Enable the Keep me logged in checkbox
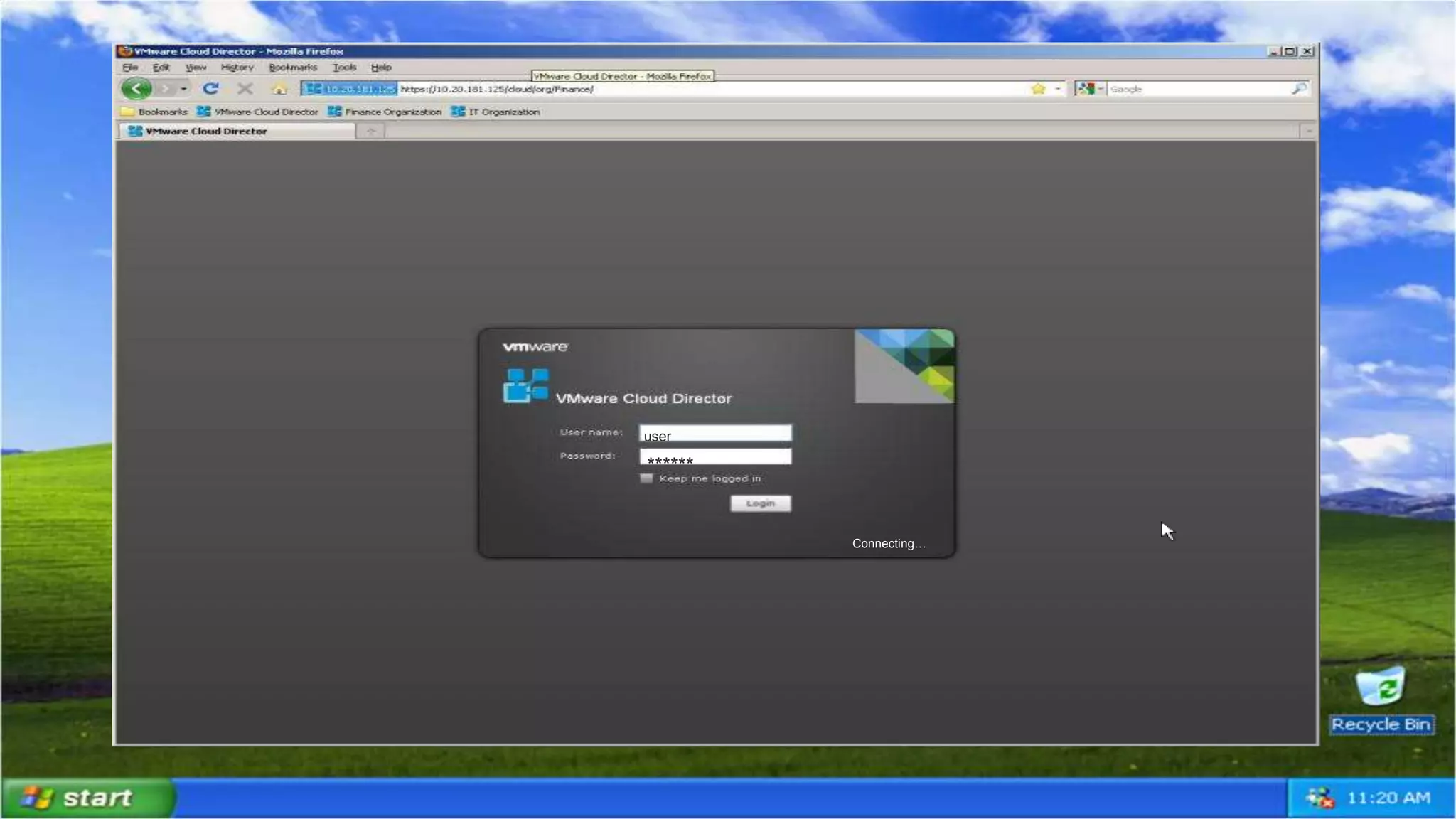Screen dimensions: 1456x819 click(x=646, y=478)
